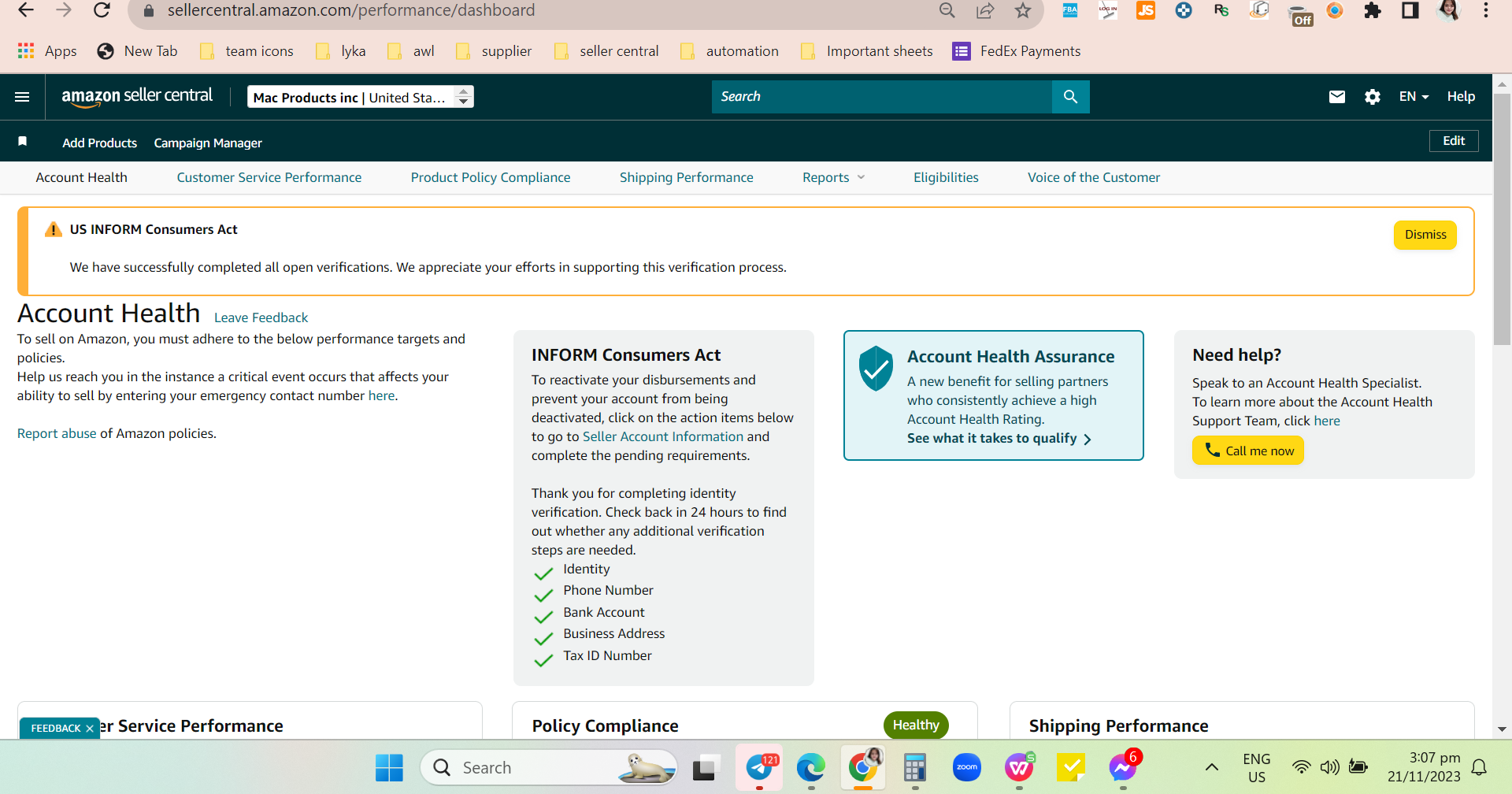The height and width of the screenshot is (794, 1512).
Task: Click See what it takes to qualify
Action: tap(999, 439)
